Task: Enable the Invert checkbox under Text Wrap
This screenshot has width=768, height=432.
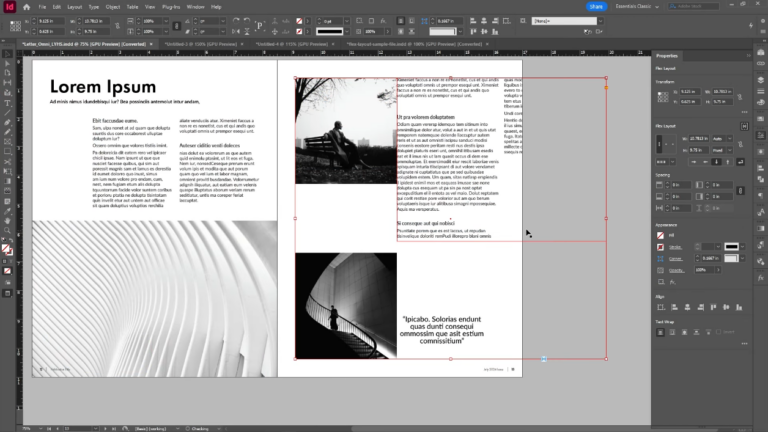Action: coord(719,332)
